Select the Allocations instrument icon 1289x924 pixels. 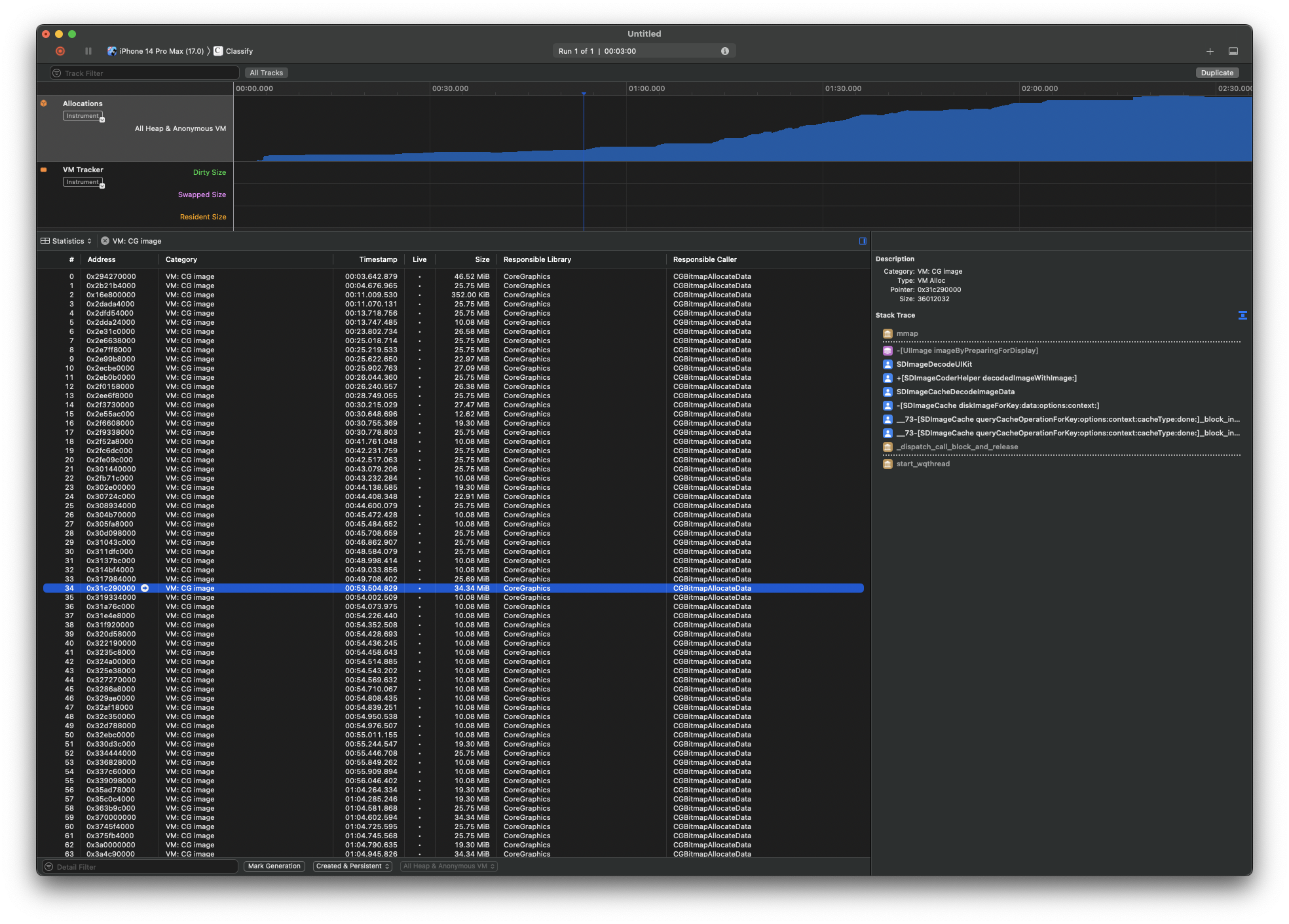click(44, 103)
